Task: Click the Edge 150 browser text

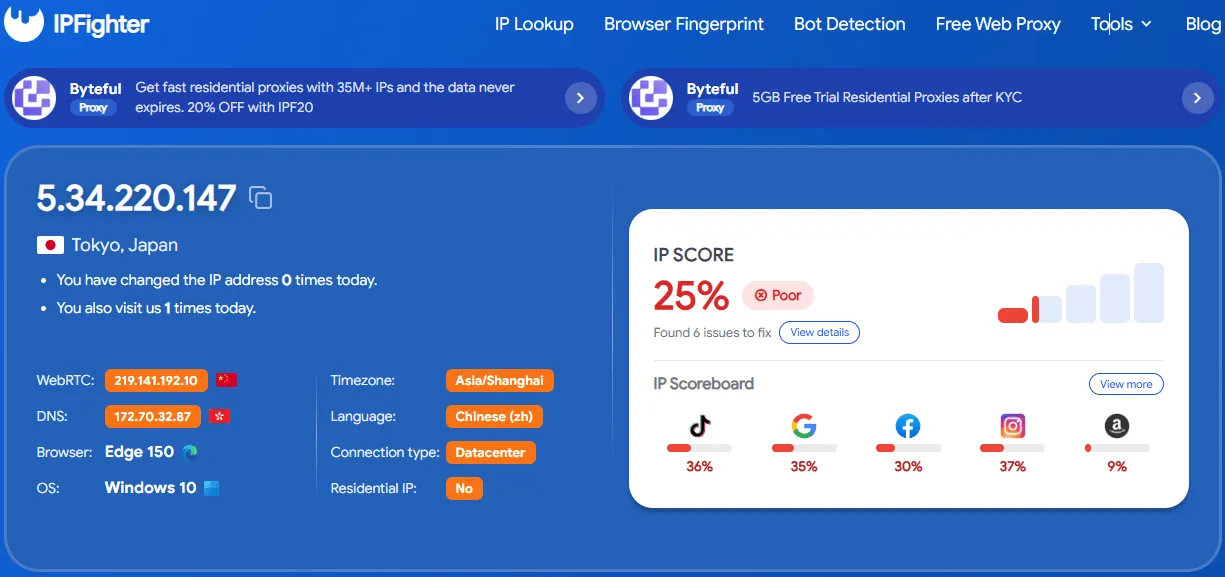Action: click(139, 452)
